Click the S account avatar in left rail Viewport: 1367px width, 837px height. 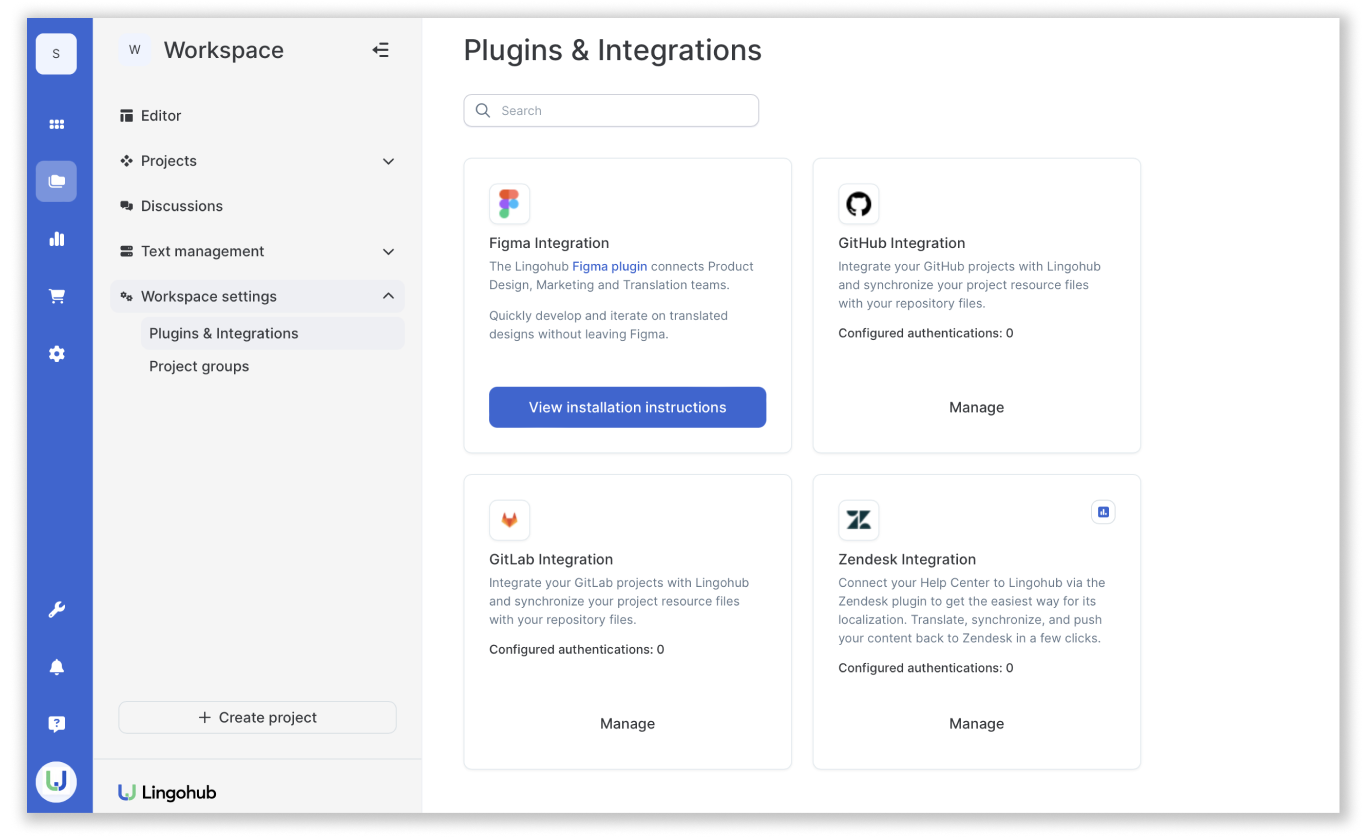click(56, 54)
